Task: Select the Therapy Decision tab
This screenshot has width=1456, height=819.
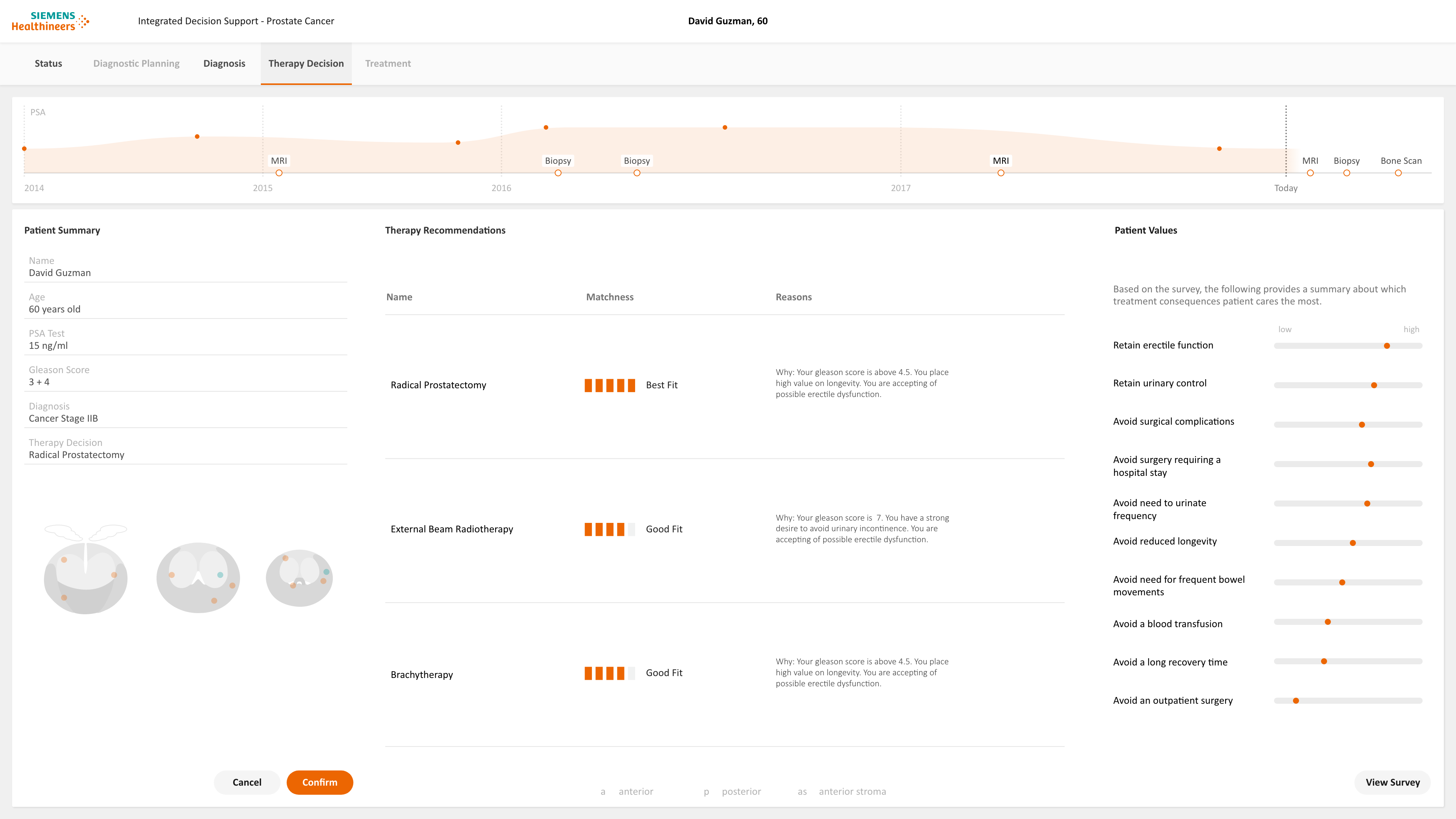Action: click(x=306, y=63)
